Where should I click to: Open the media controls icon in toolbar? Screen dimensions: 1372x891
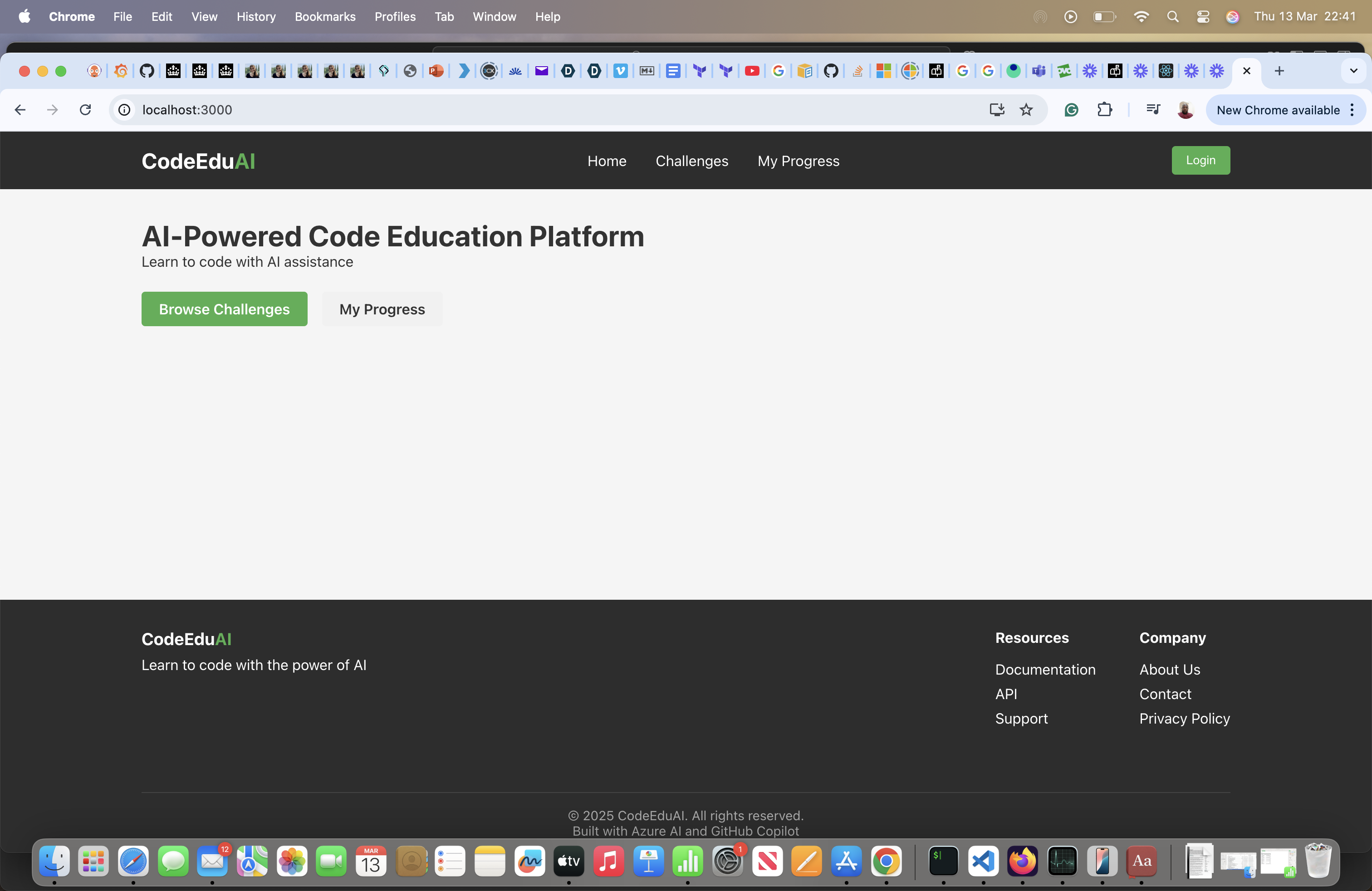point(1152,109)
